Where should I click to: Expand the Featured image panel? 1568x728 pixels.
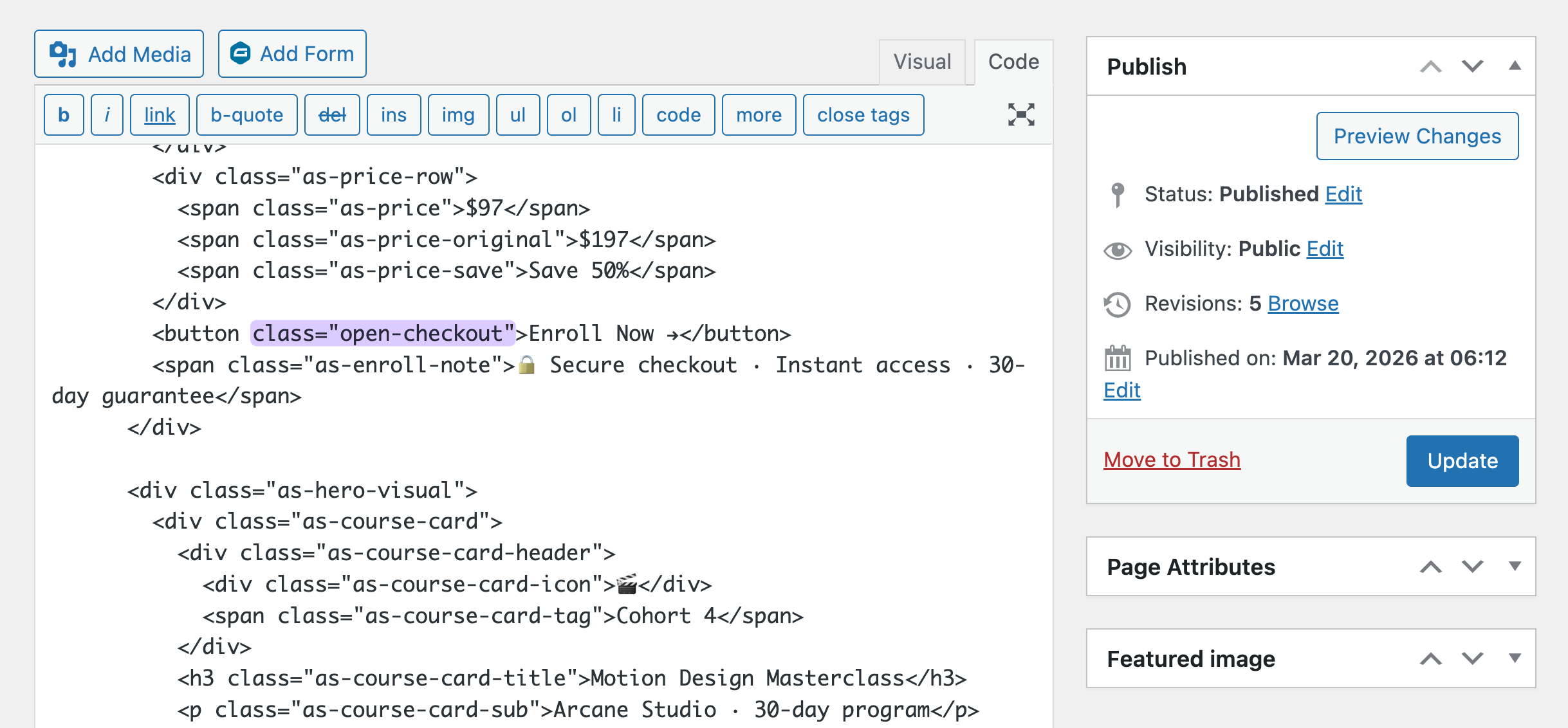[1515, 658]
